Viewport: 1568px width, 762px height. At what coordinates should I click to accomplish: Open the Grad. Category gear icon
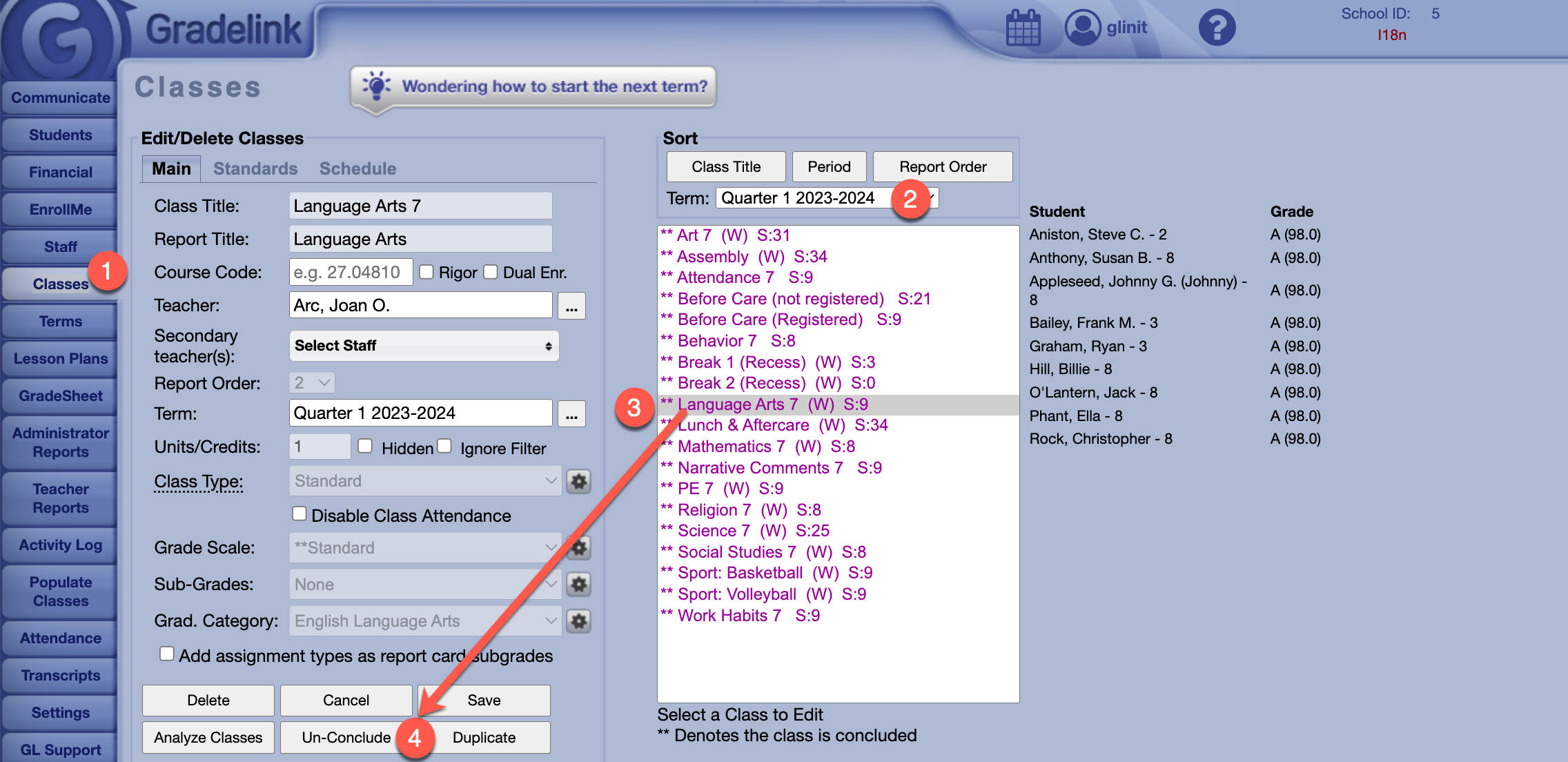[x=578, y=621]
